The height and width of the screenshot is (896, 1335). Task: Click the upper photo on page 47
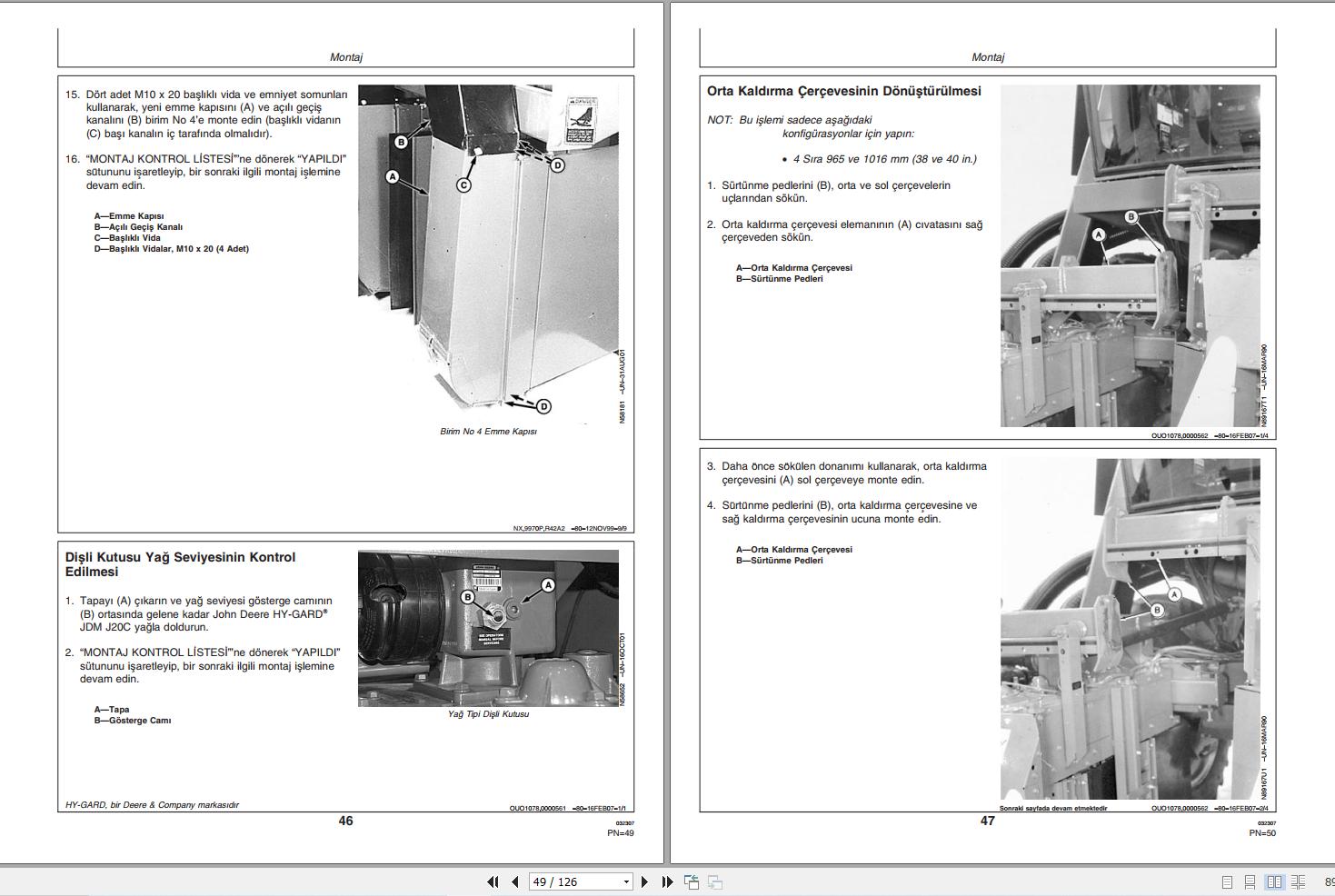1130,255
